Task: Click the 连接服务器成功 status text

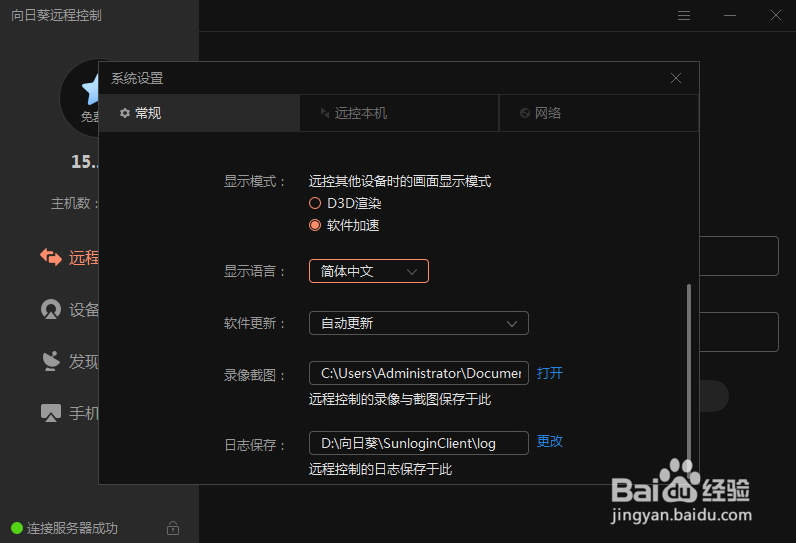Action: 72,528
